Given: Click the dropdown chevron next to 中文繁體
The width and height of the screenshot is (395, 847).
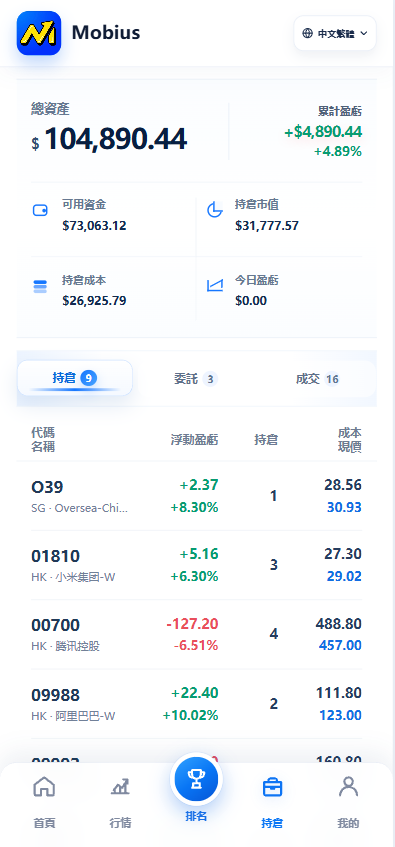Looking at the screenshot, I should click(x=364, y=33).
